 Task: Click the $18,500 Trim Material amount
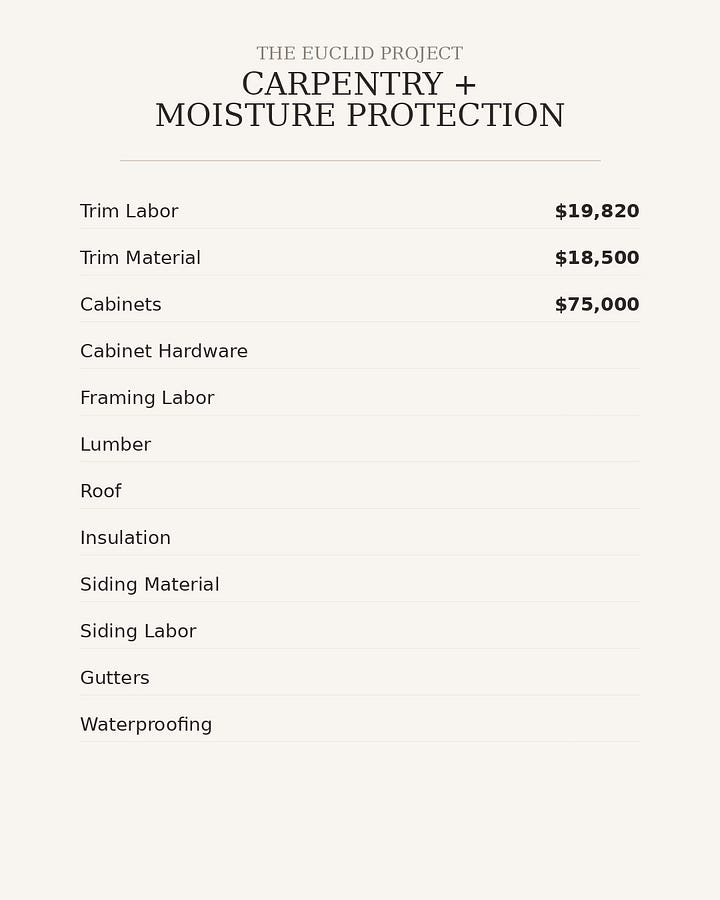tap(597, 257)
